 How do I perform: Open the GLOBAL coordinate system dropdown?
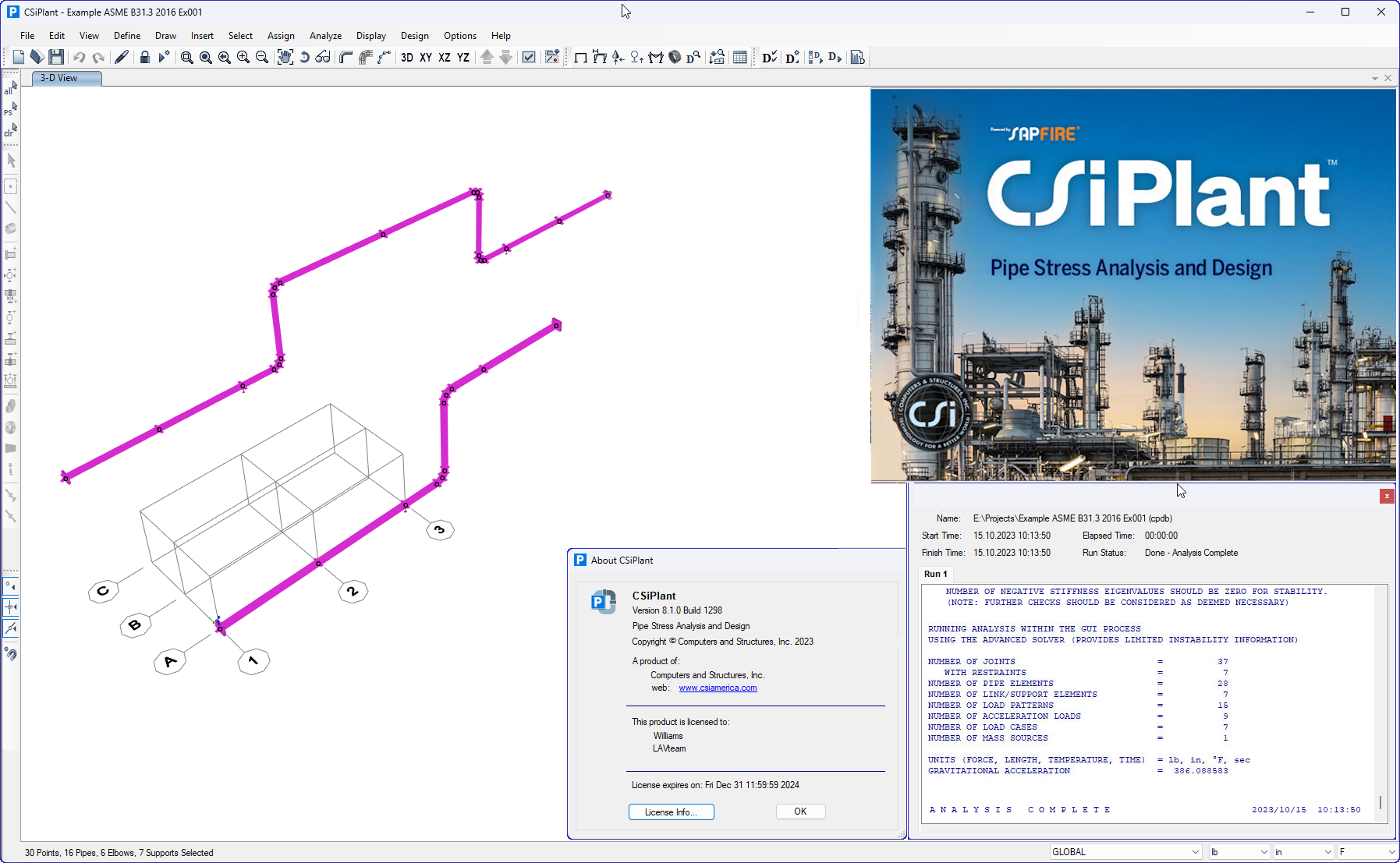tap(1125, 852)
